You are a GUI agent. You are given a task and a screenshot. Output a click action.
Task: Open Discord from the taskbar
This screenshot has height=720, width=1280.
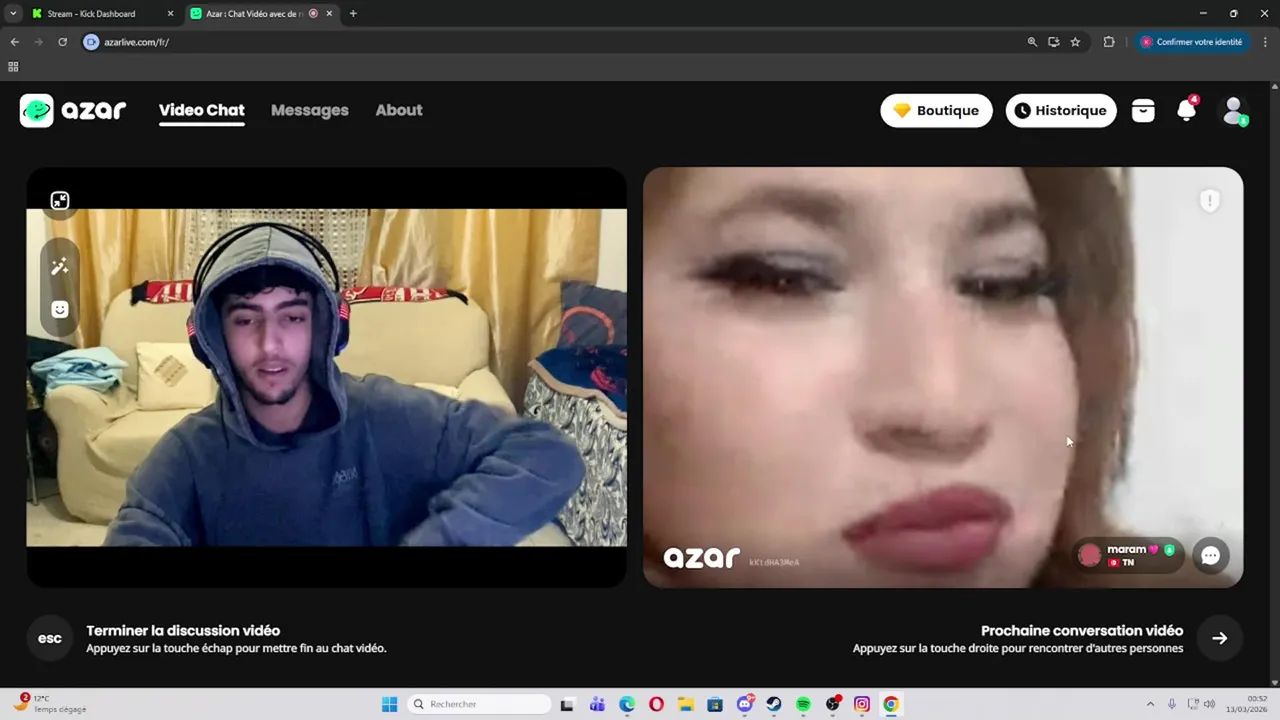pos(745,704)
